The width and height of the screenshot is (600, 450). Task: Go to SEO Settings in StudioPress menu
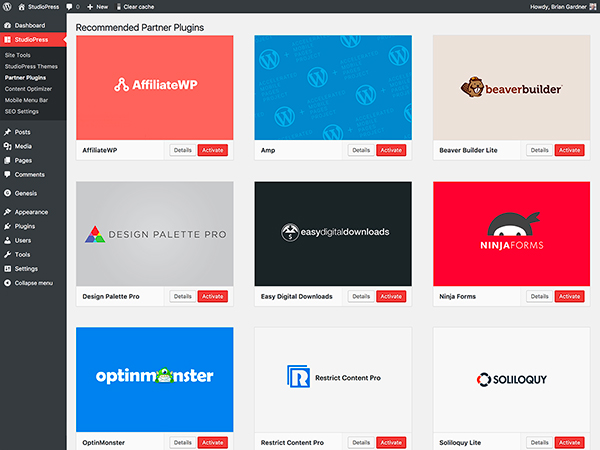pos(24,110)
